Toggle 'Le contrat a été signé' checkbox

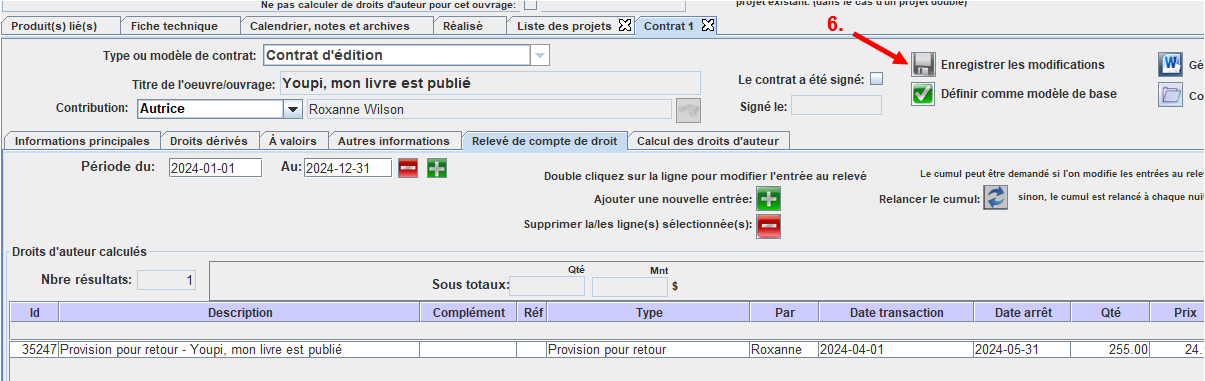point(877,79)
